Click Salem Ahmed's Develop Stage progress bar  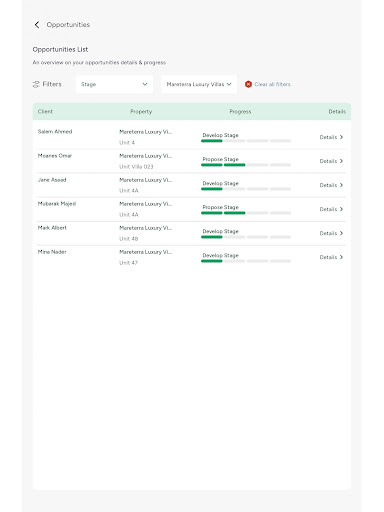(x=246, y=141)
